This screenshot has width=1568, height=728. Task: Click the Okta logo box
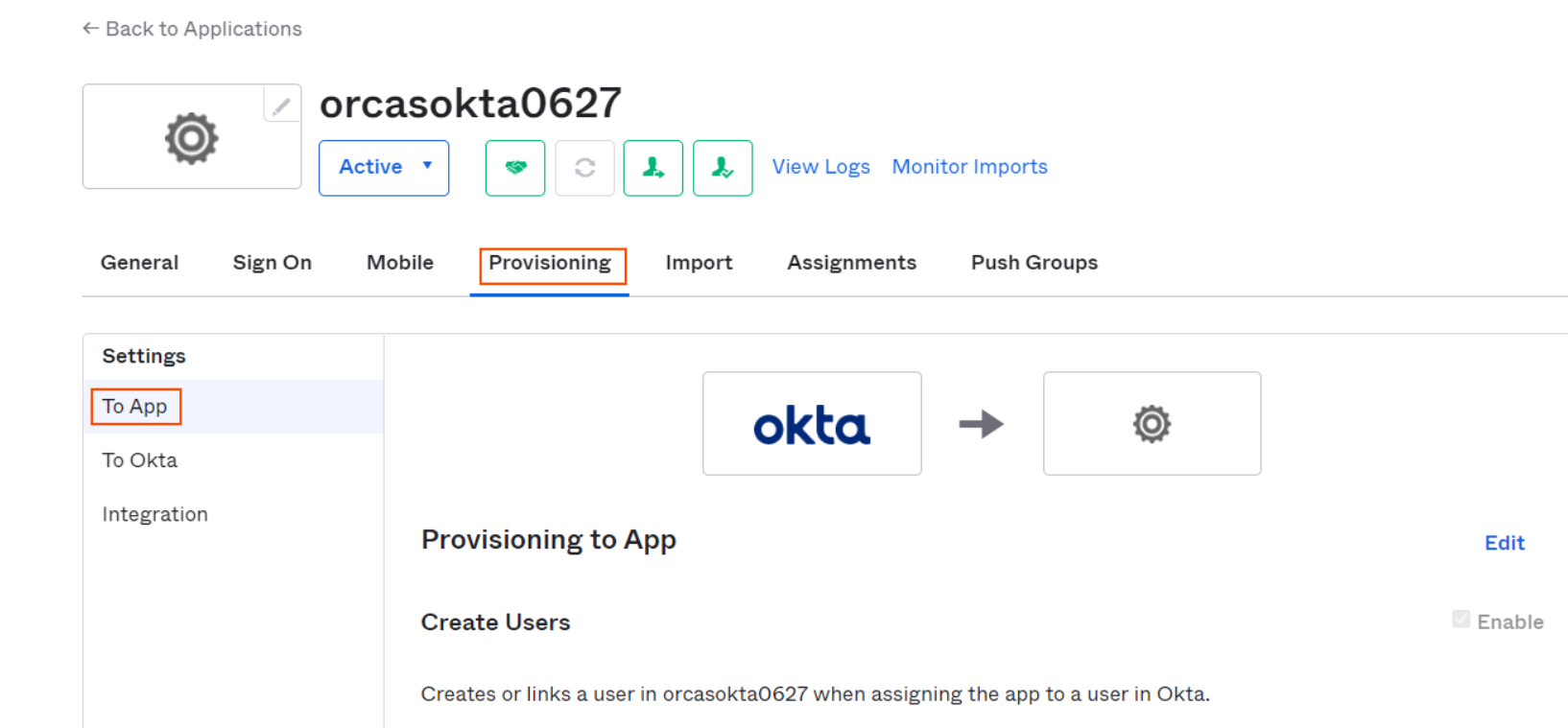point(812,423)
